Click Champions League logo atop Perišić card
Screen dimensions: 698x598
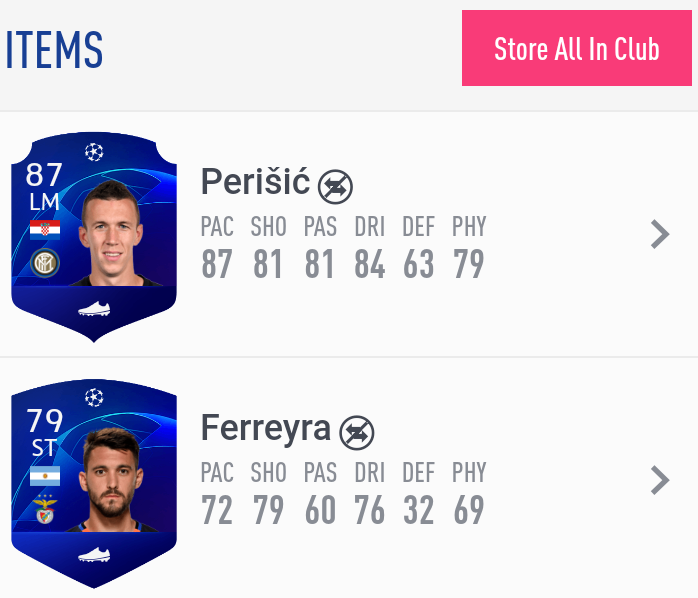click(x=94, y=151)
